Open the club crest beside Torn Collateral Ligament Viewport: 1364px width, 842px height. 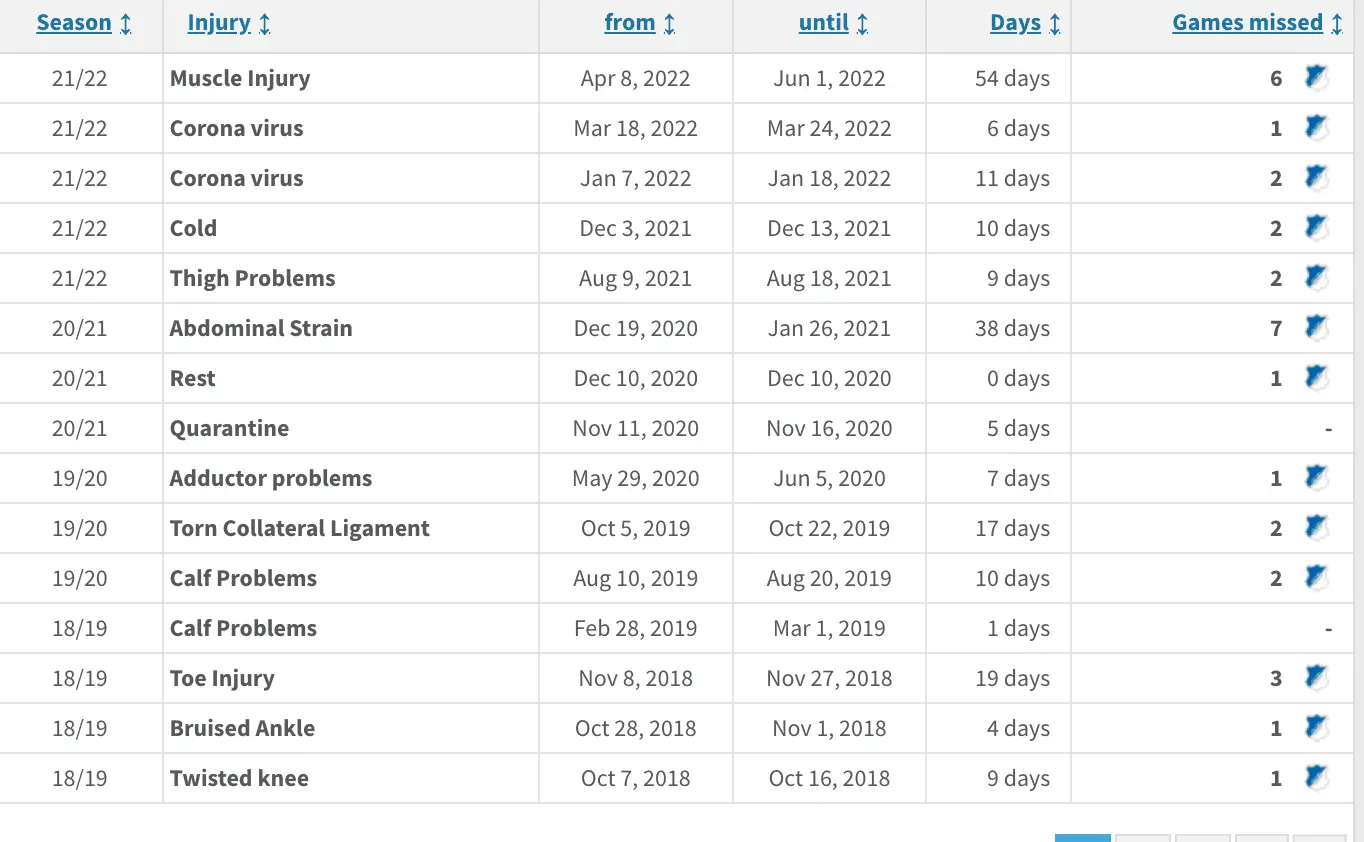[x=1316, y=528]
